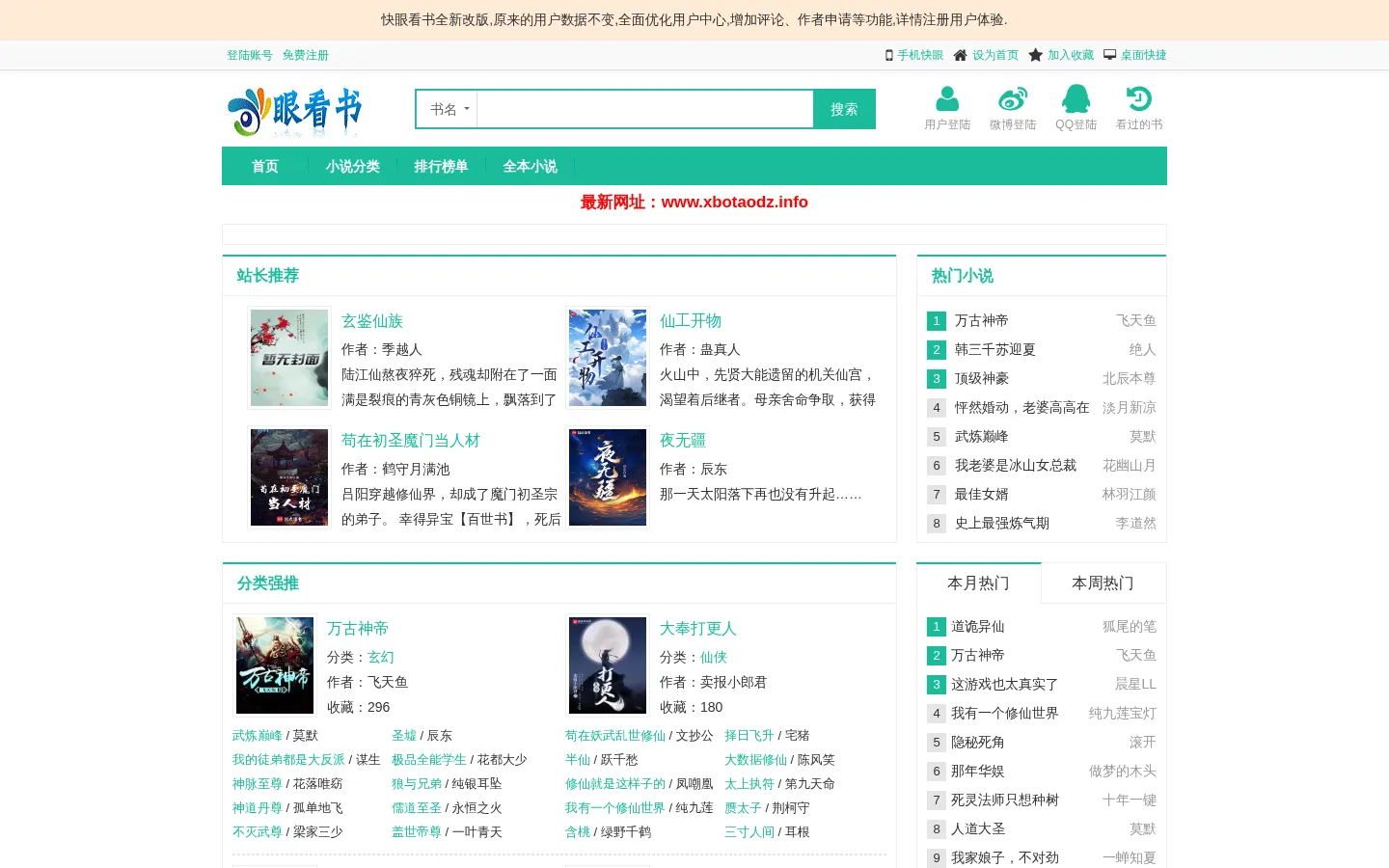Image resolution: width=1389 pixels, height=868 pixels.
Task: Click the 设为首页 link text
Action: pyautogui.click(x=995, y=55)
